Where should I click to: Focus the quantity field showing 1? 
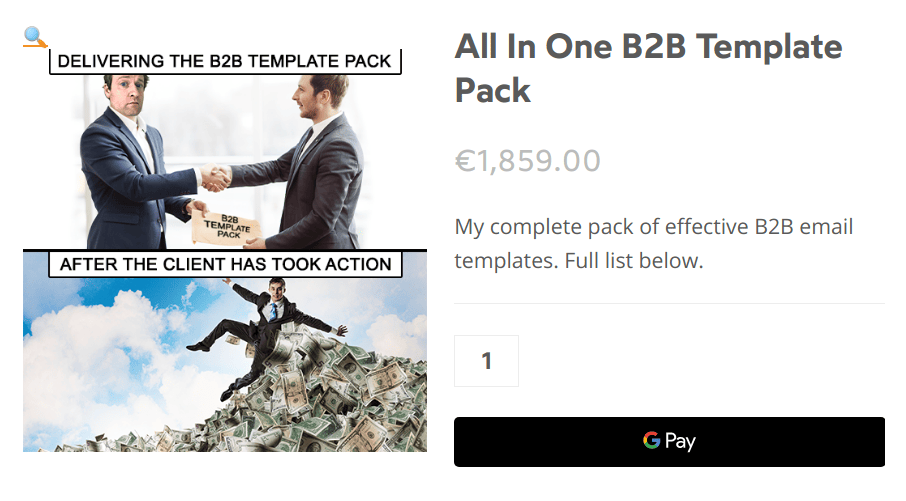click(487, 361)
